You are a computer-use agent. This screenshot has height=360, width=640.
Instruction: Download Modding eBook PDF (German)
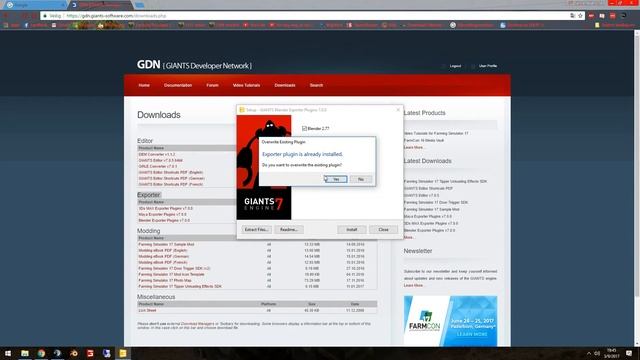[x=164, y=256]
